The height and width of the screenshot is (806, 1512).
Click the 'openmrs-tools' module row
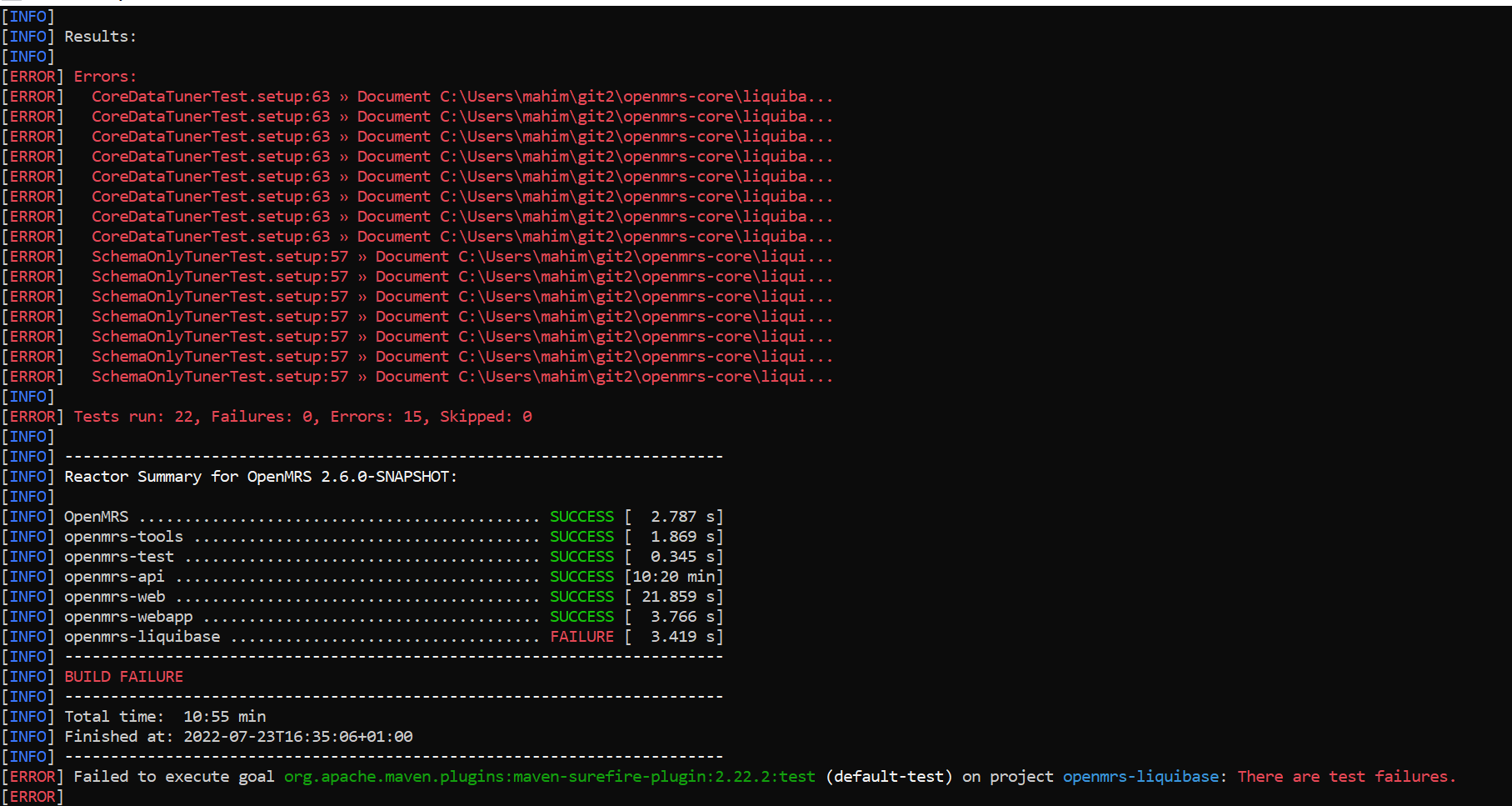pos(394,537)
